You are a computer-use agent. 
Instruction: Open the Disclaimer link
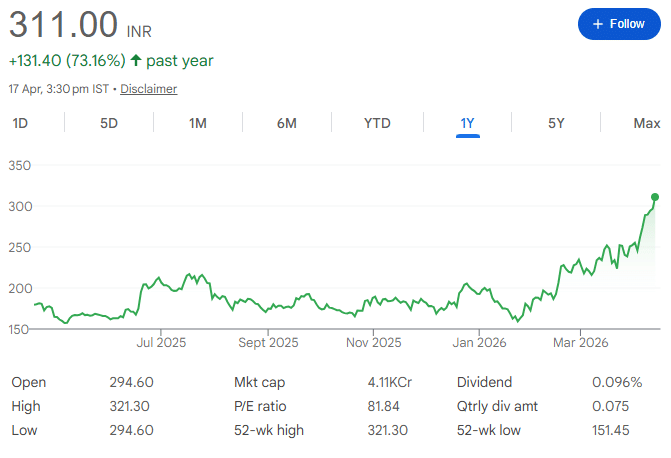point(149,89)
